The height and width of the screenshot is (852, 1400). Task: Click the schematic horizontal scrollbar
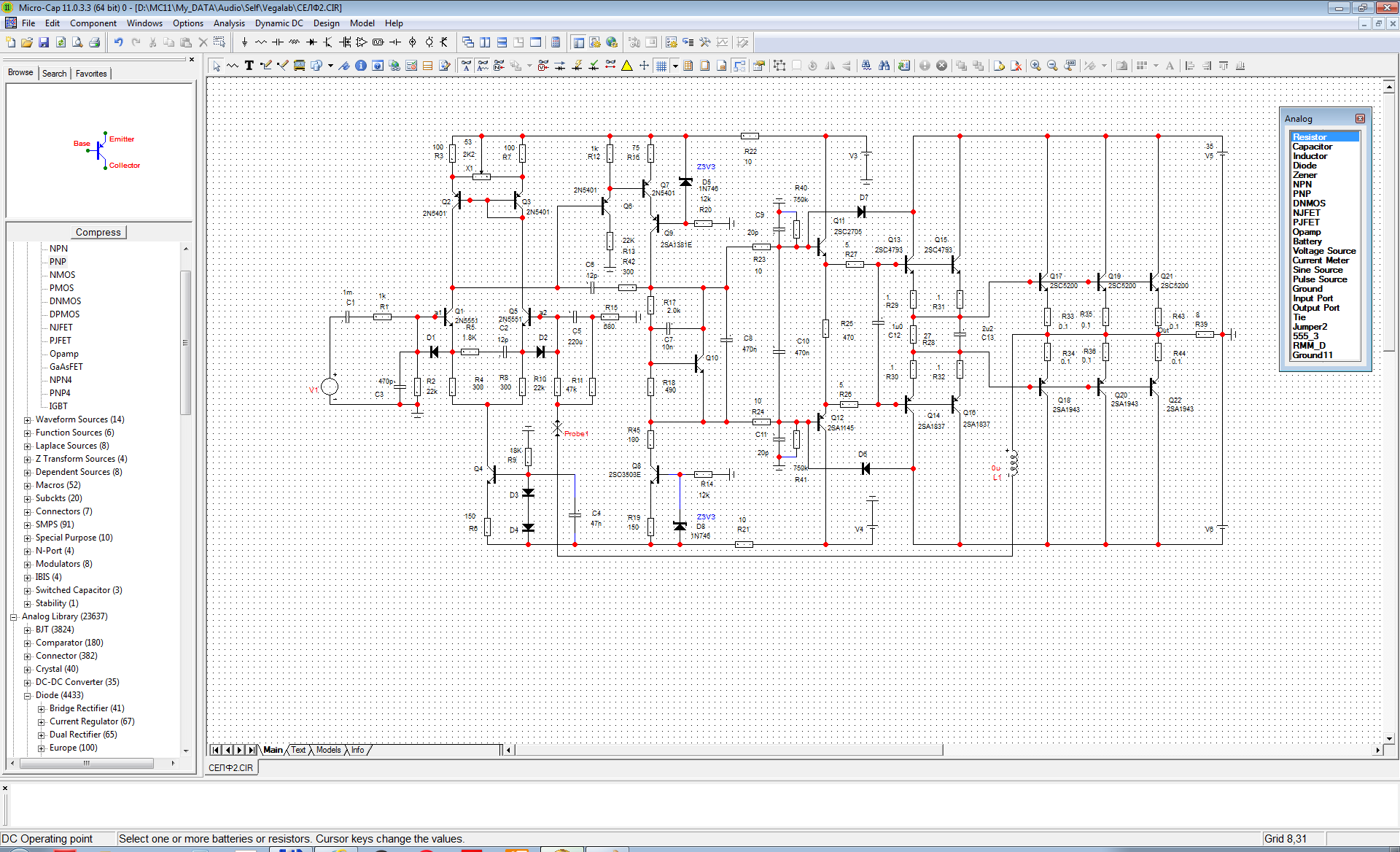point(729,750)
